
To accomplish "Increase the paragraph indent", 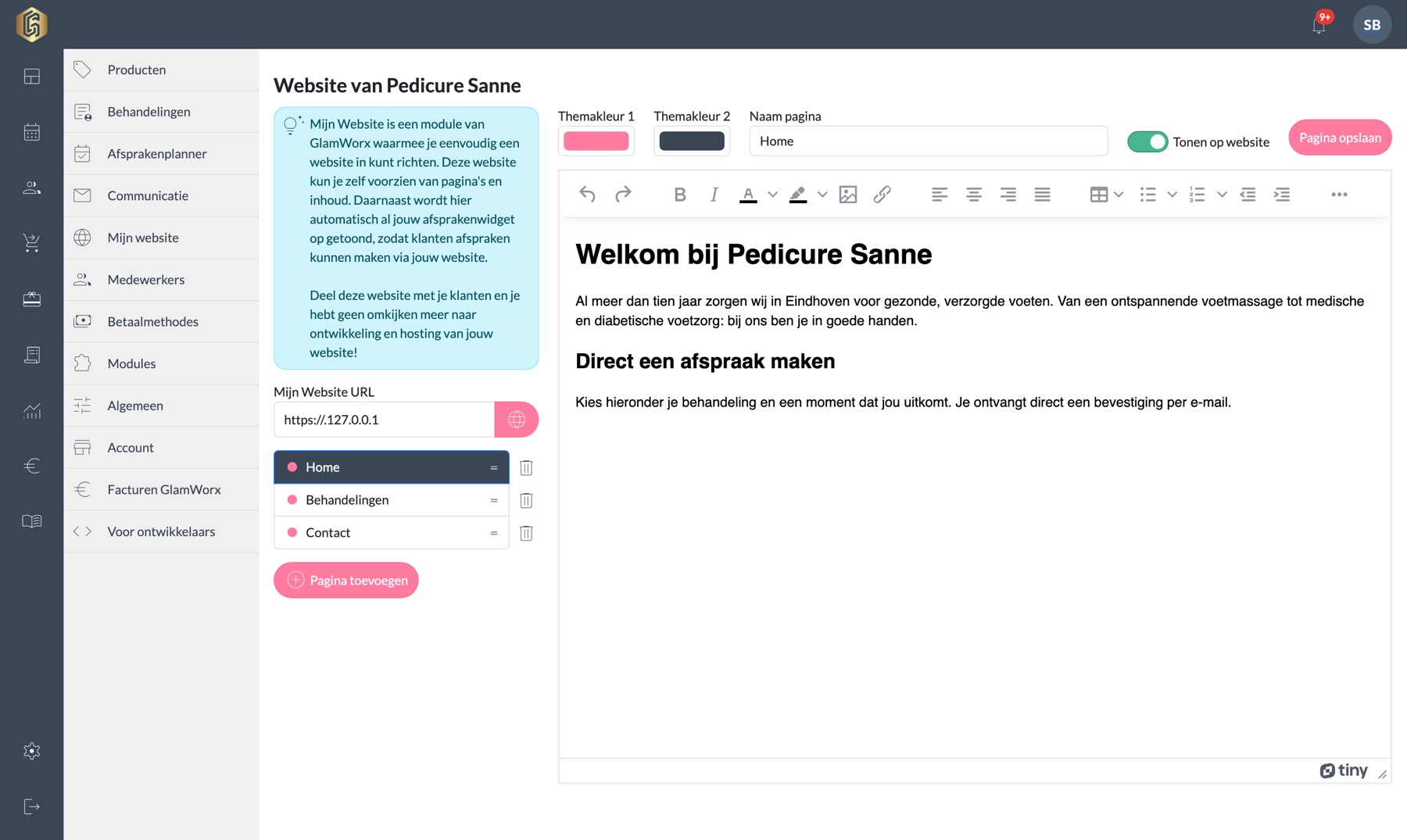I will (x=1282, y=195).
